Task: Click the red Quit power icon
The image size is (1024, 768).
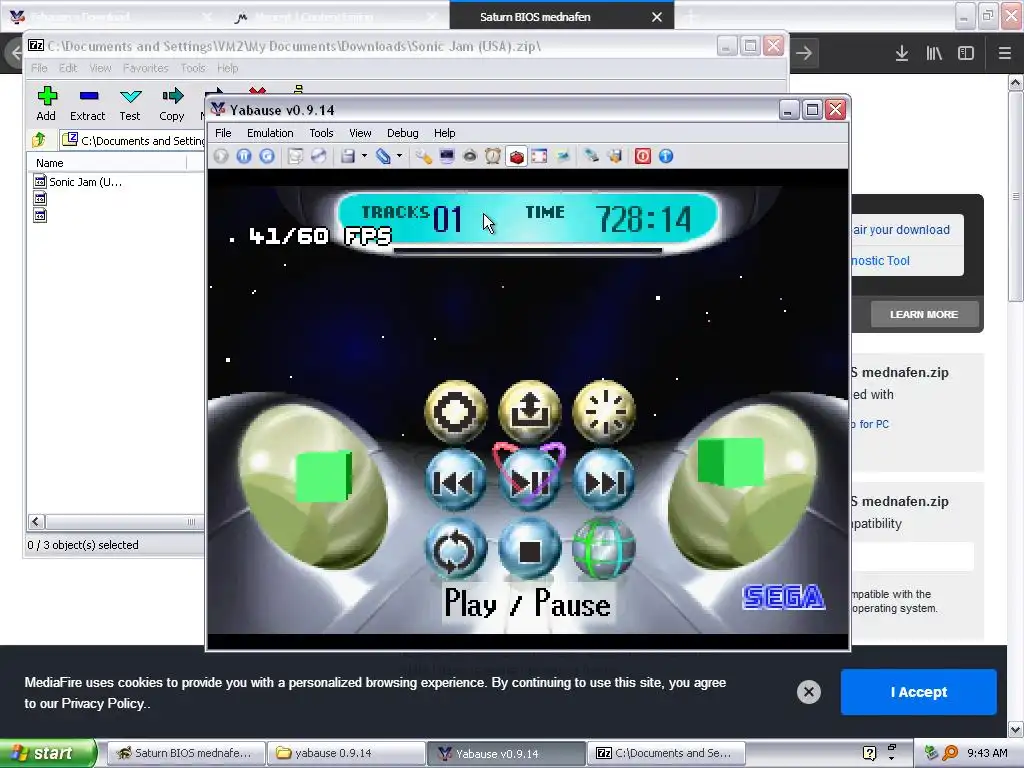Action: coord(643,156)
